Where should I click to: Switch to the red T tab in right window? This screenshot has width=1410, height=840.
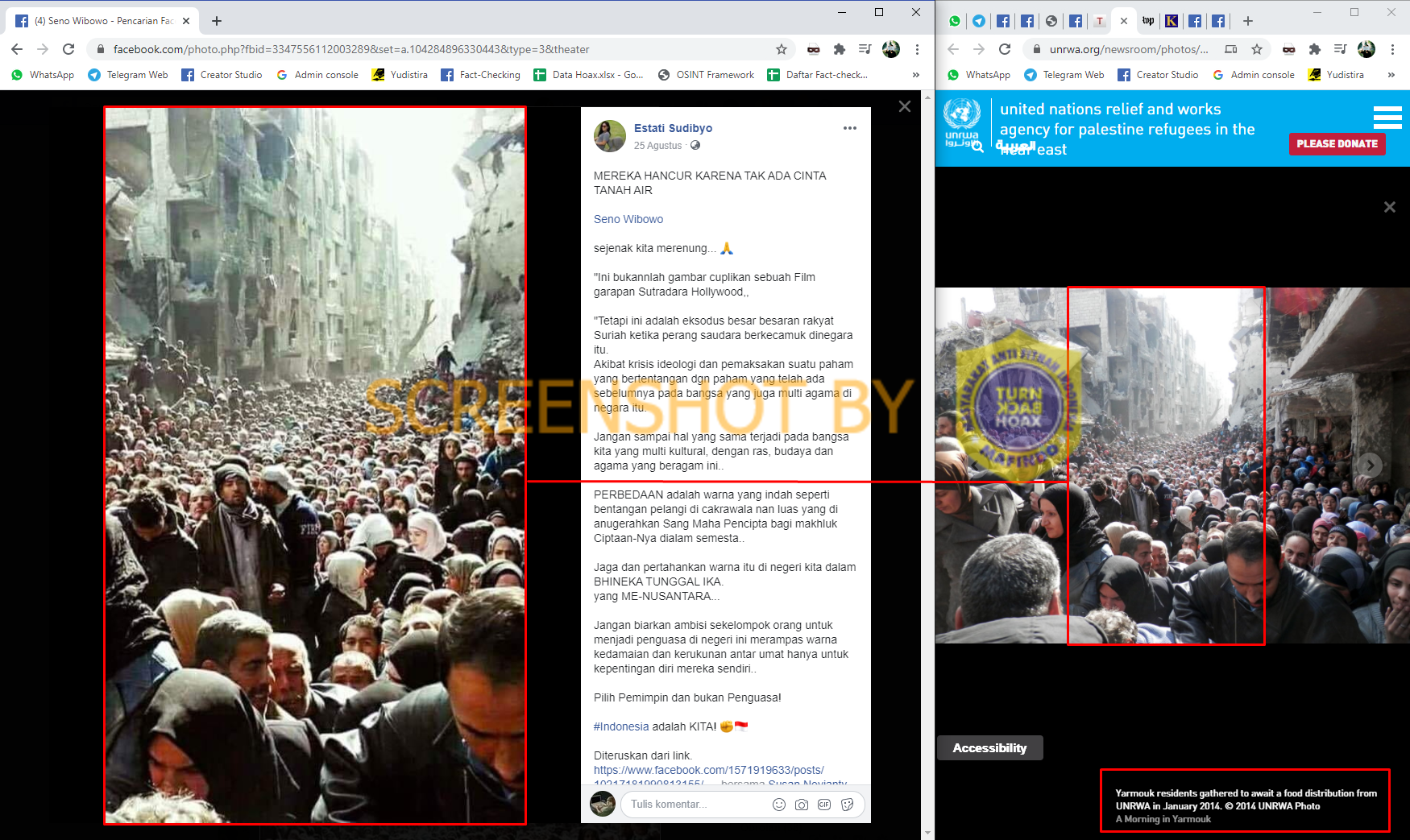click(1100, 21)
